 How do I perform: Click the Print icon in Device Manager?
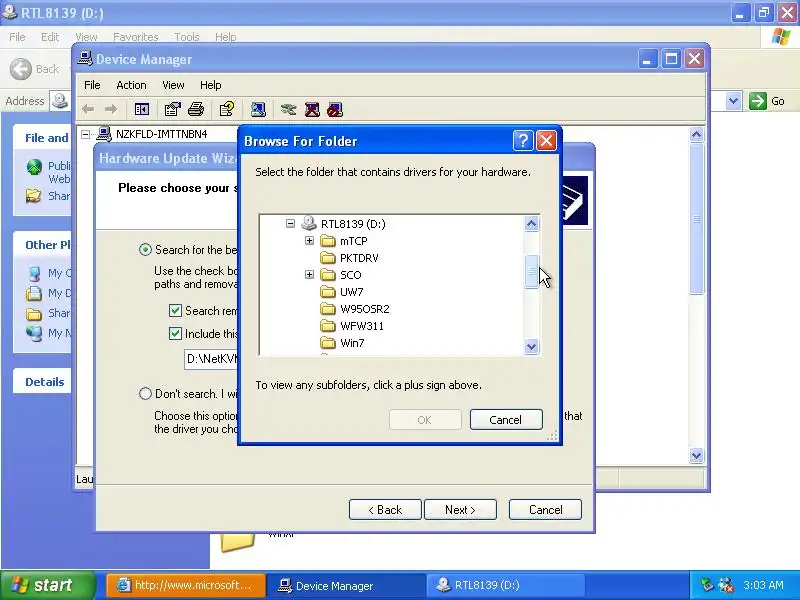click(x=196, y=109)
